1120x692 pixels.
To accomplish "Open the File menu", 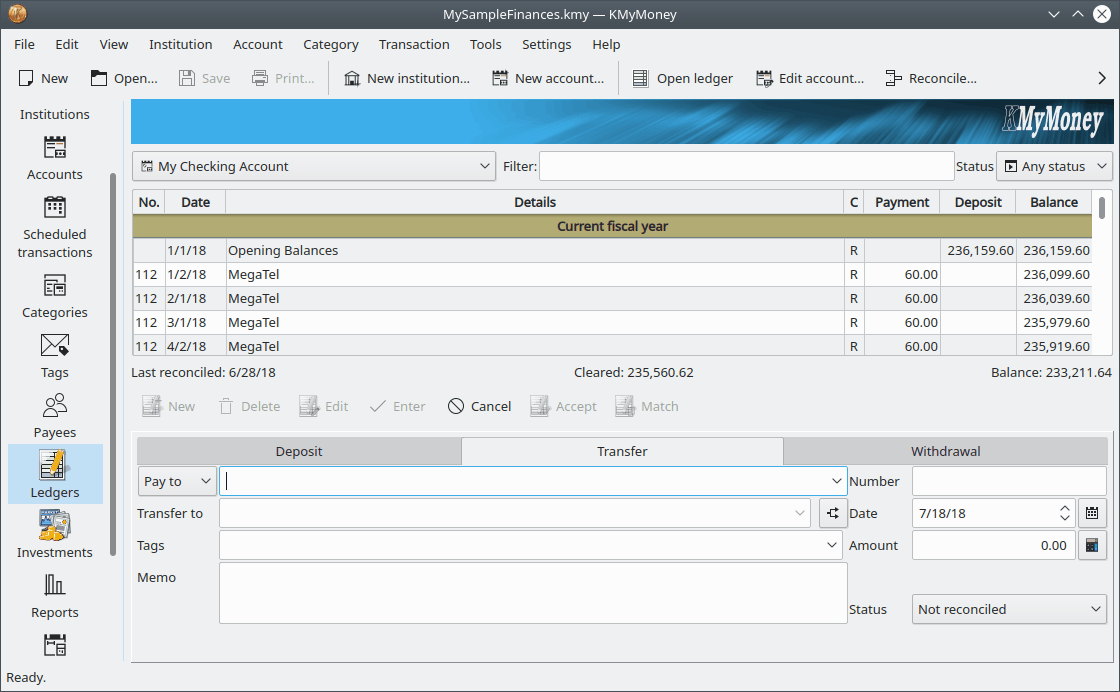I will [x=24, y=44].
